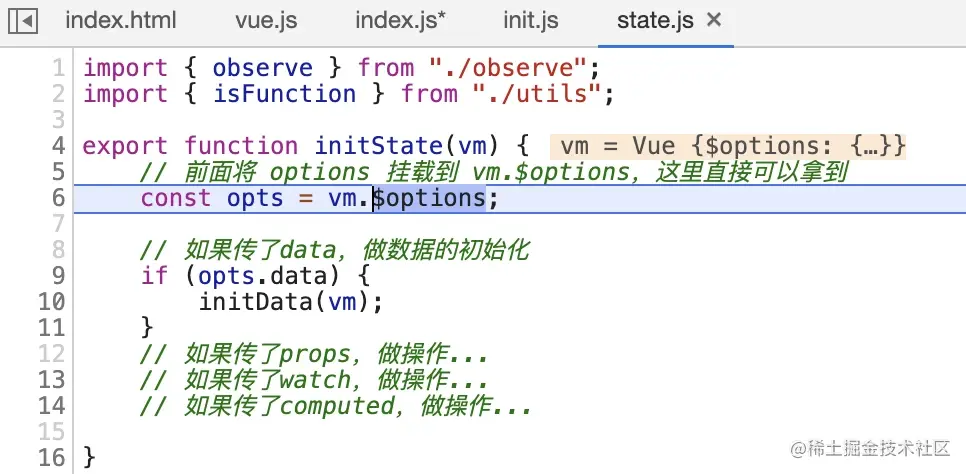Set breakpoint on line number 10

[50, 302]
